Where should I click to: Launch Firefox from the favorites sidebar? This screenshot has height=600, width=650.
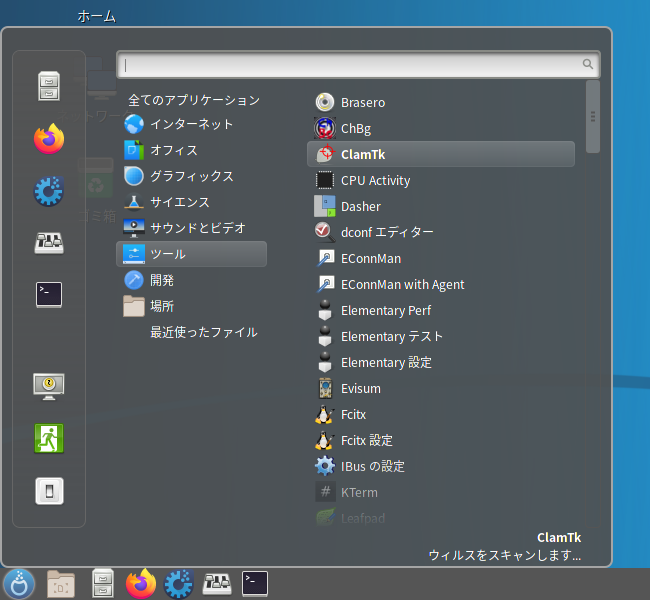49,139
